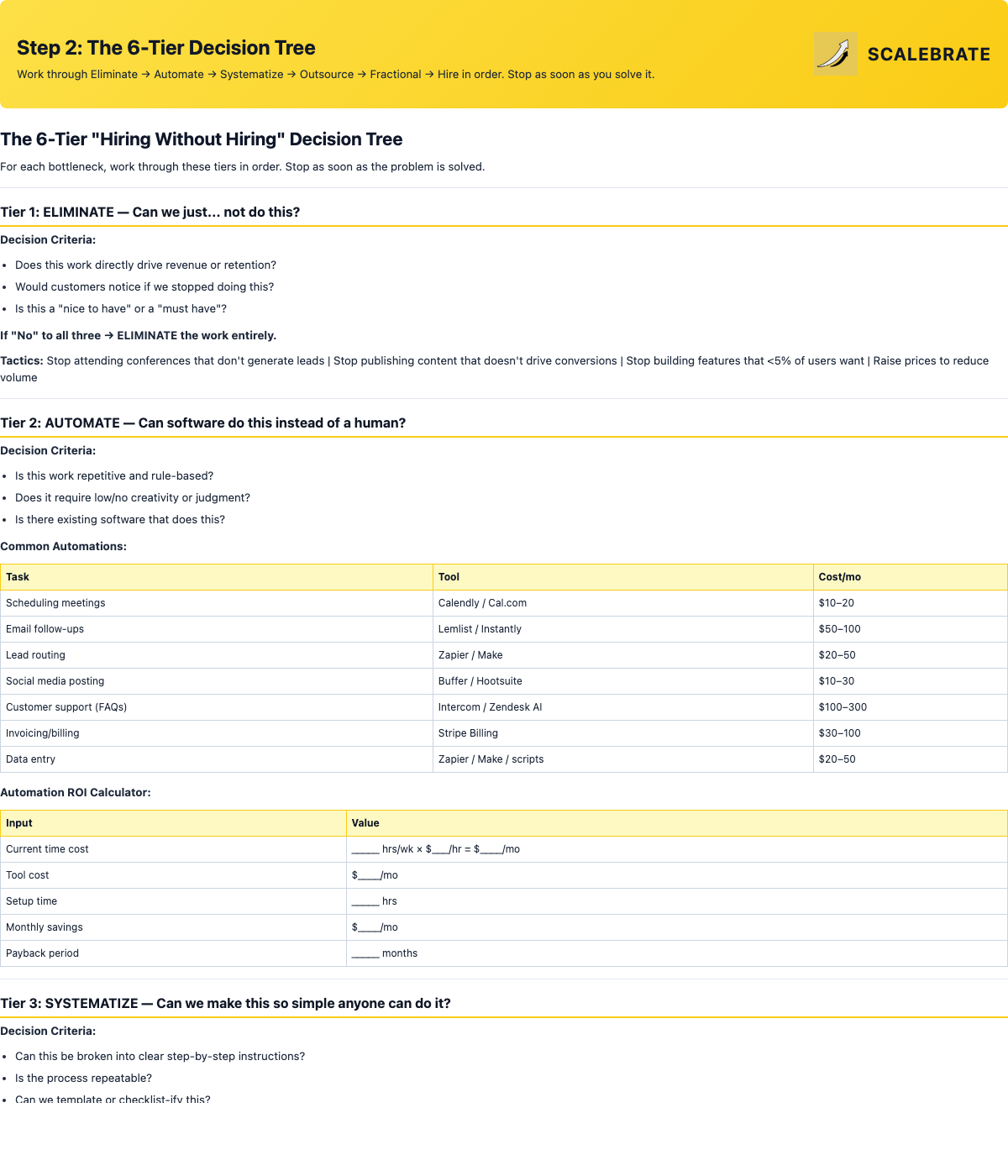Click the 'Scheduling meetings' table cell
The width and height of the screenshot is (1008, 1176).
[x=217, y=603]
